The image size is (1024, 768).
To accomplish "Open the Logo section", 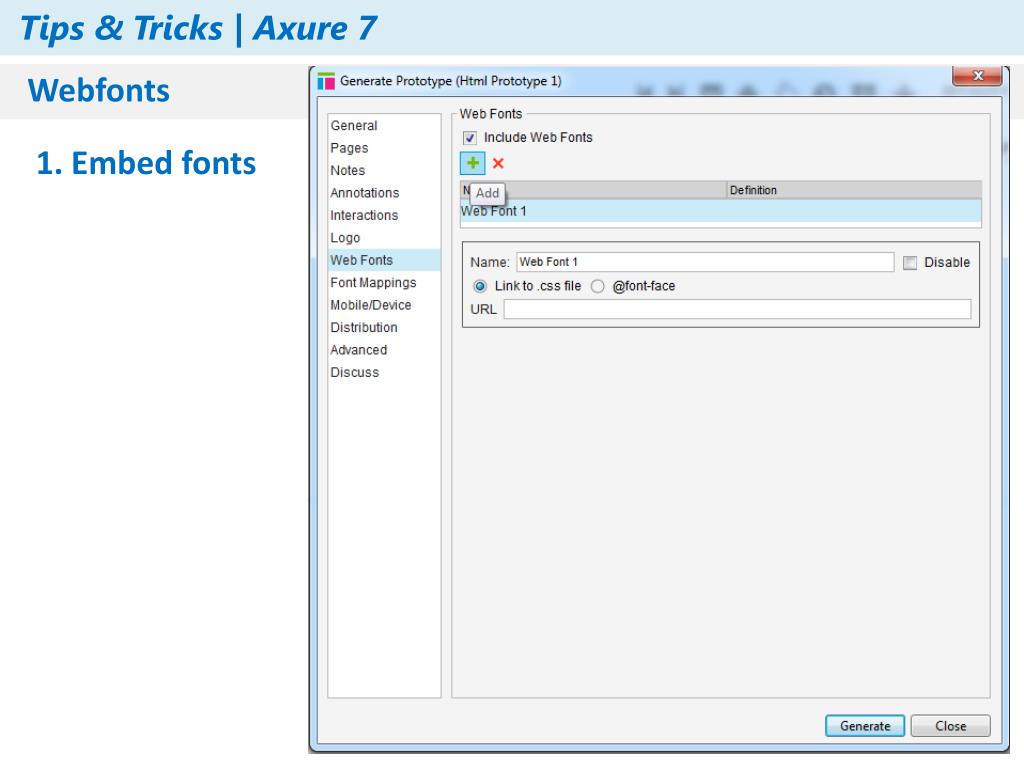I will [384, 238].
